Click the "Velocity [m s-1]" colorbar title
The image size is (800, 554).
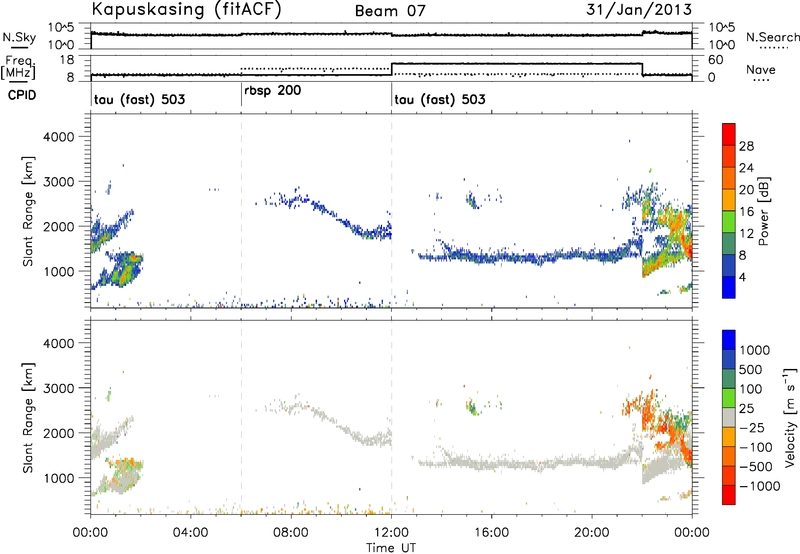790,416
